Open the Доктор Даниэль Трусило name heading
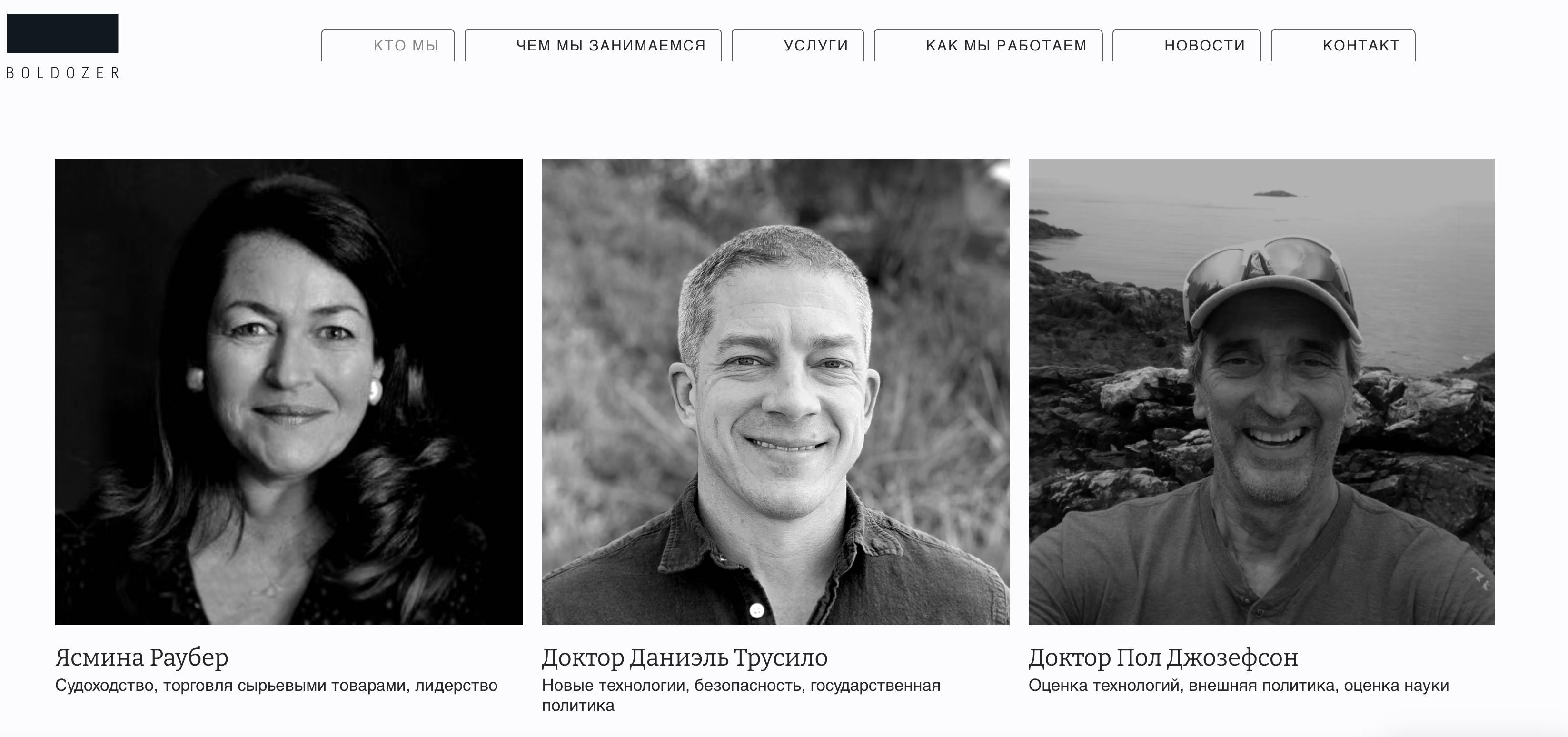 click(x=685, y=658)
